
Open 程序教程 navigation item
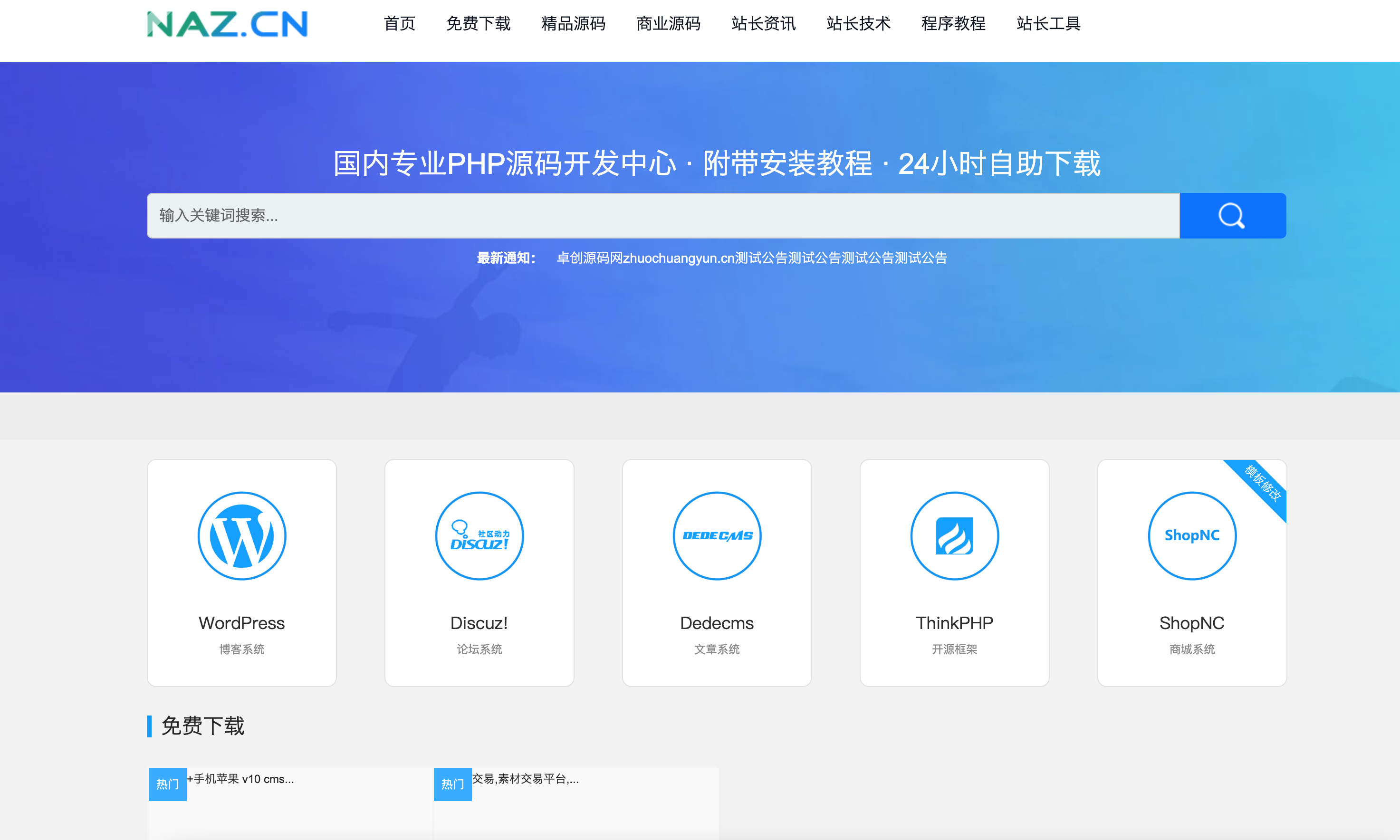[x=954, y=24]
